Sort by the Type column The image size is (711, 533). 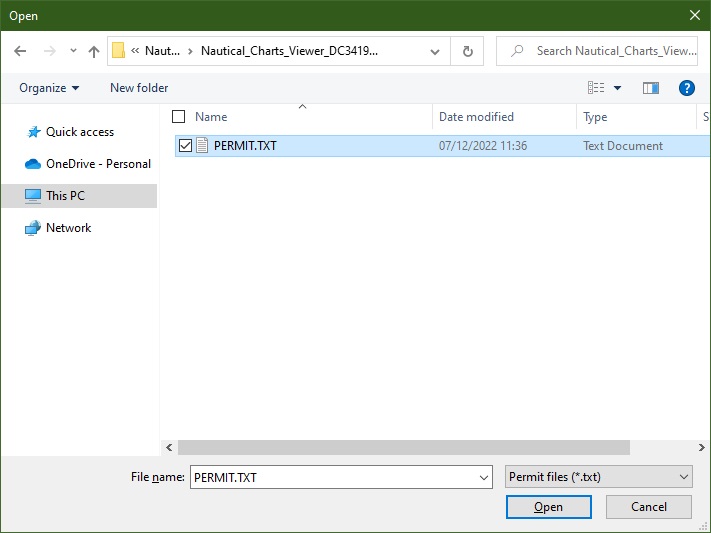click(x=595, y=117)
